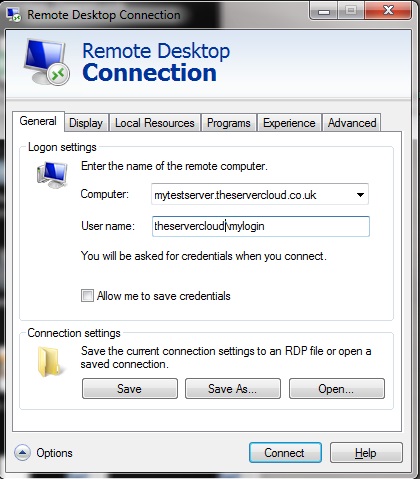Select the Programs tab
Viewport: 420px width, 479px height.
tap(229, 123)
